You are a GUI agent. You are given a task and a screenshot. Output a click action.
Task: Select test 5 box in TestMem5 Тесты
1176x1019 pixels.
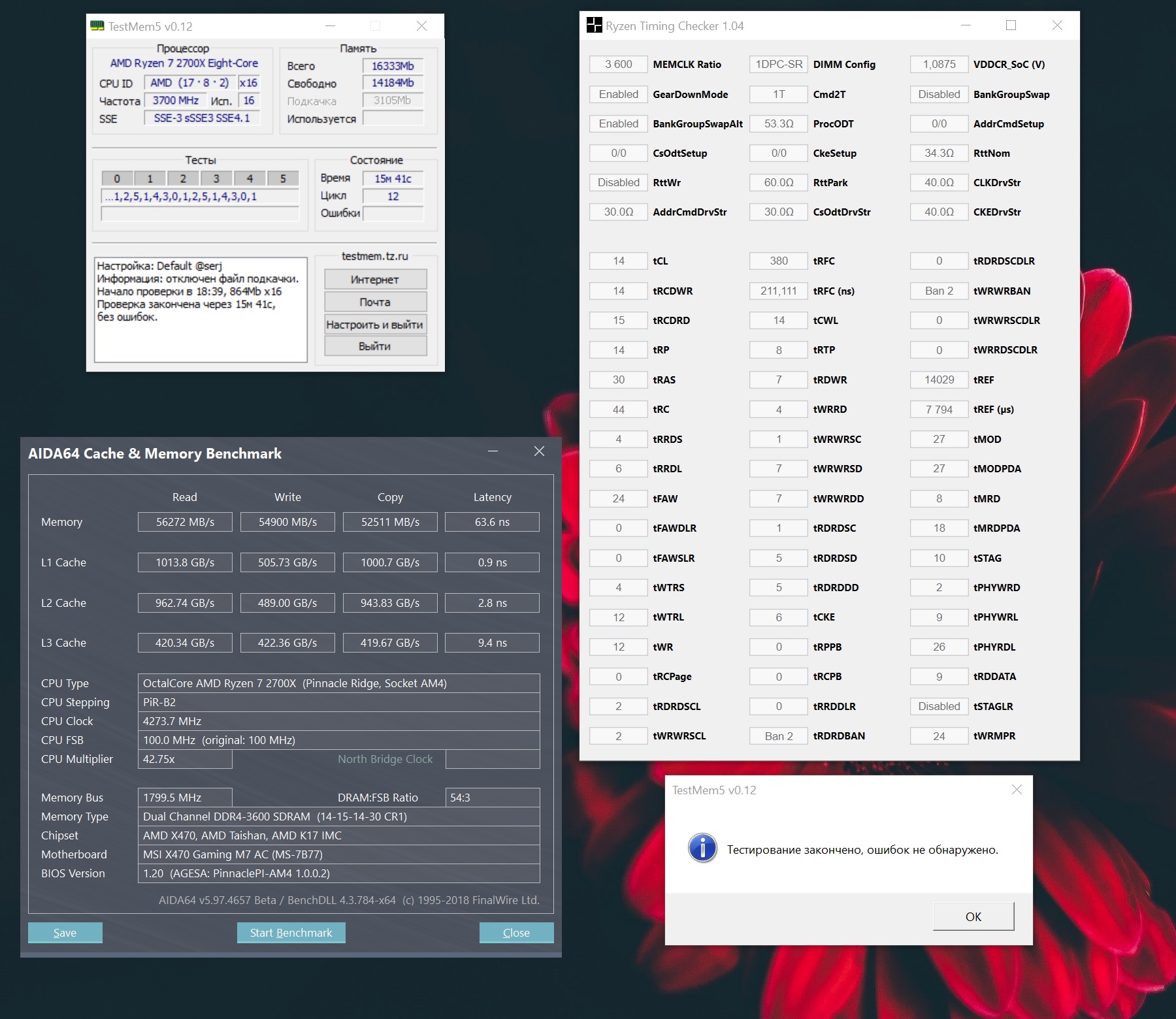[x=283, y=178]
